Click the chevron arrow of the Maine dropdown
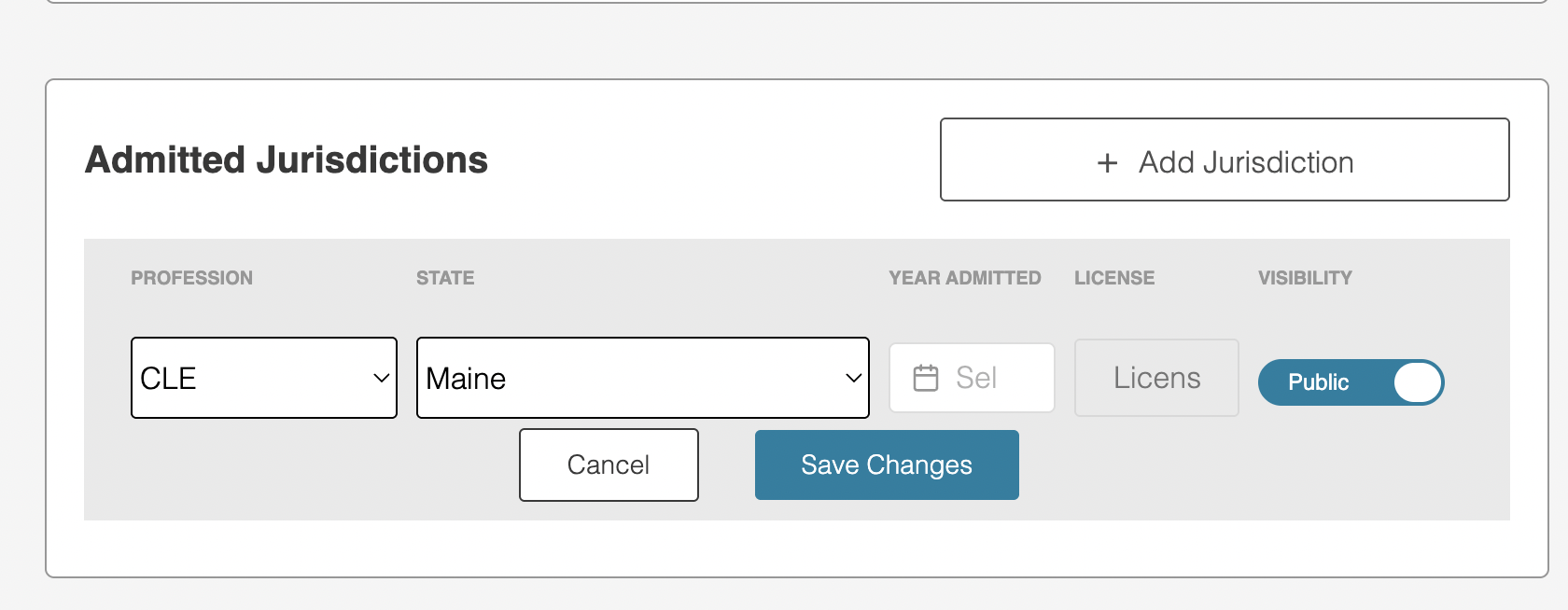The height and width of the screenshot is (610, 1568). (853, 378)
